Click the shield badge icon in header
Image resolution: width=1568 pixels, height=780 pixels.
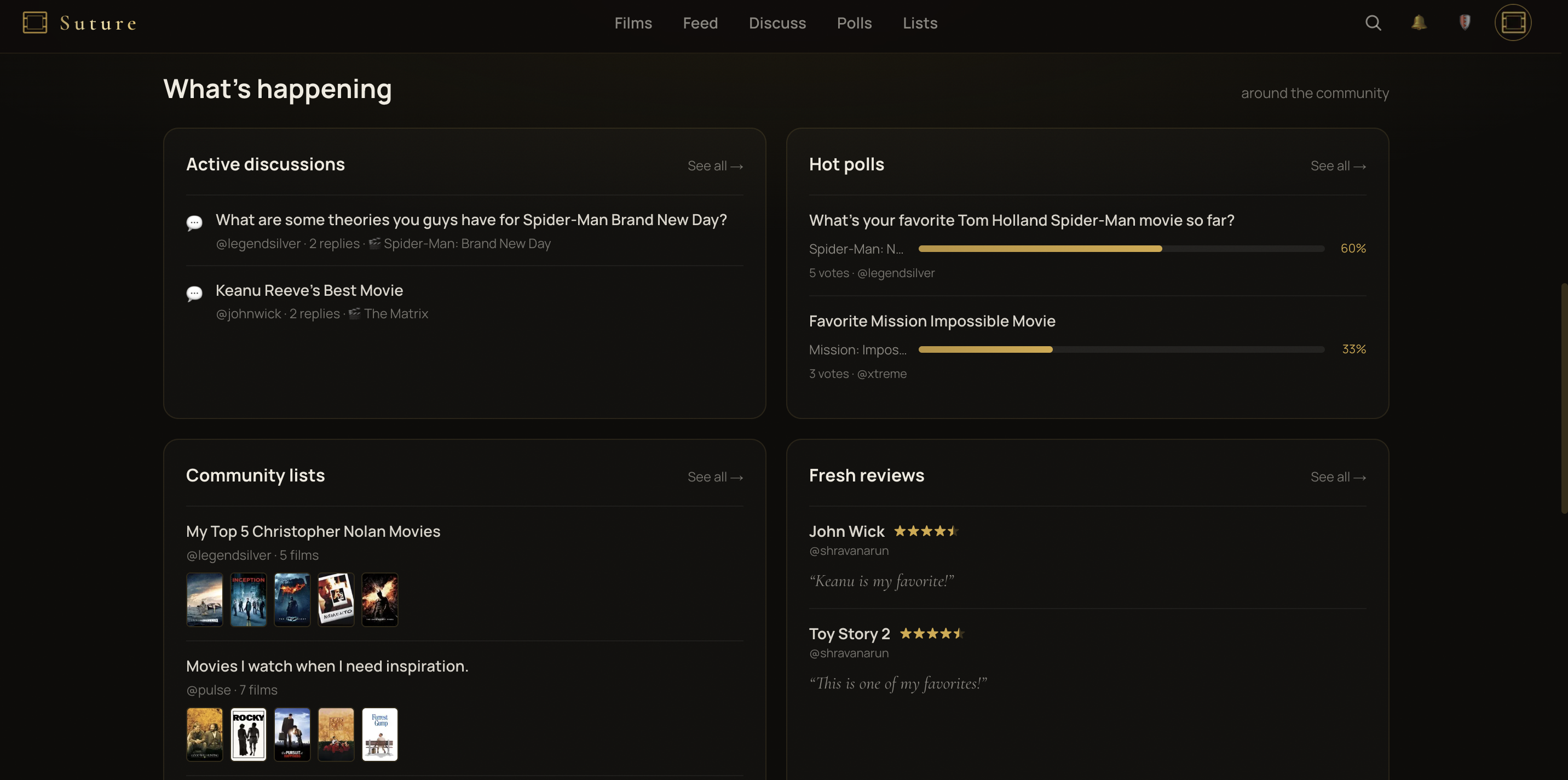[1465, 22]
